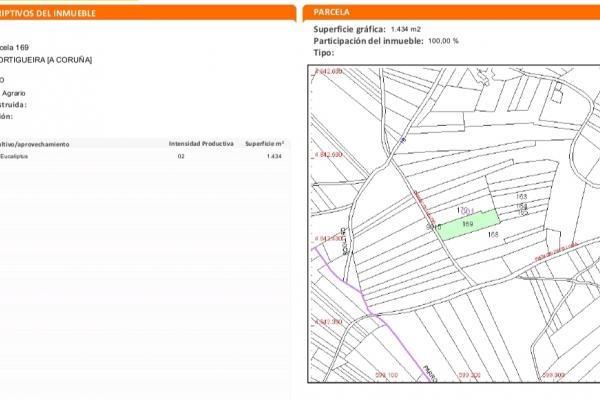Click the 1.434 surface value in table
The width and height of the screenshot is (600, 400).
[273, 157]
